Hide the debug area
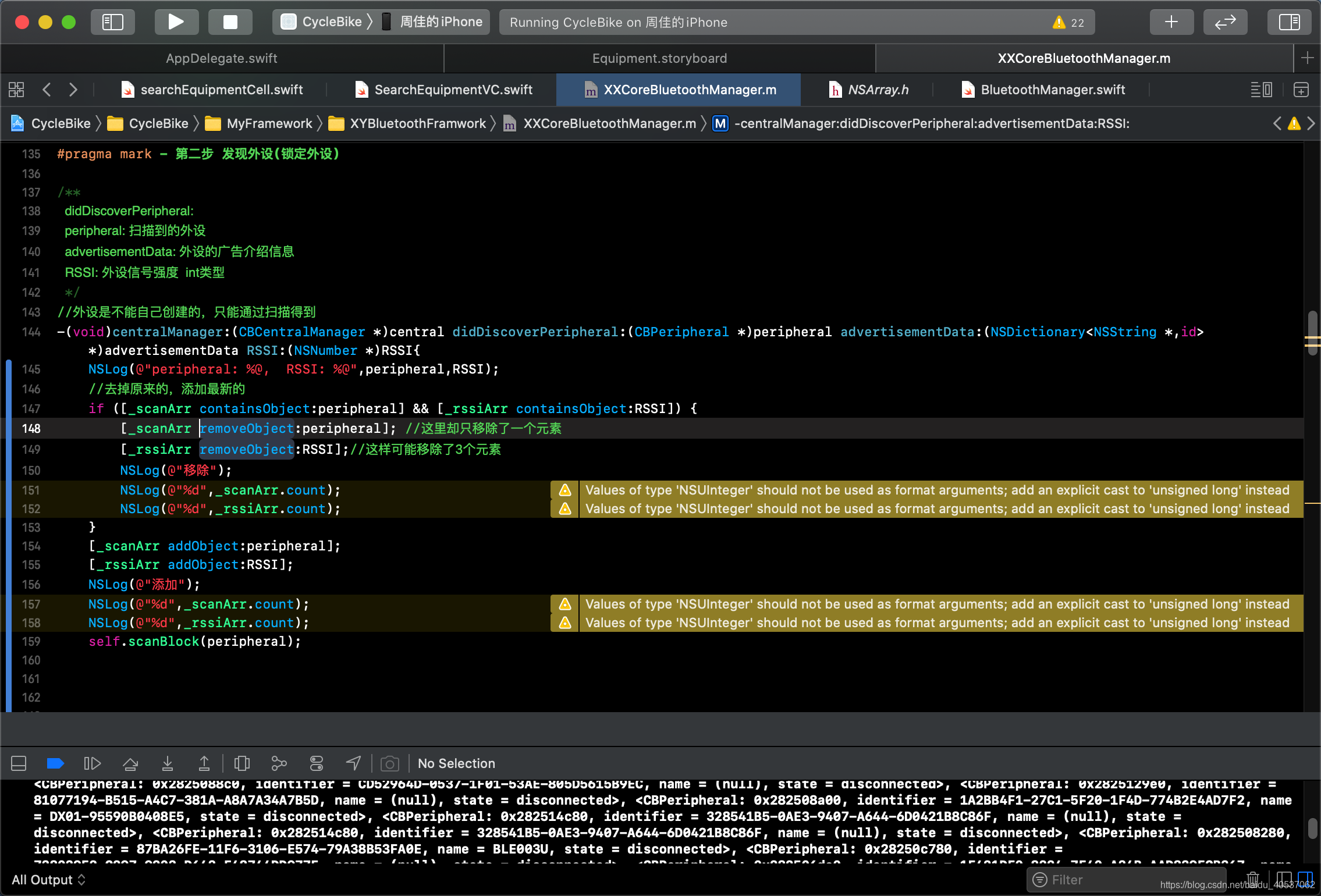The width and height of the screenshot is (1321, 896). (19, 763)
